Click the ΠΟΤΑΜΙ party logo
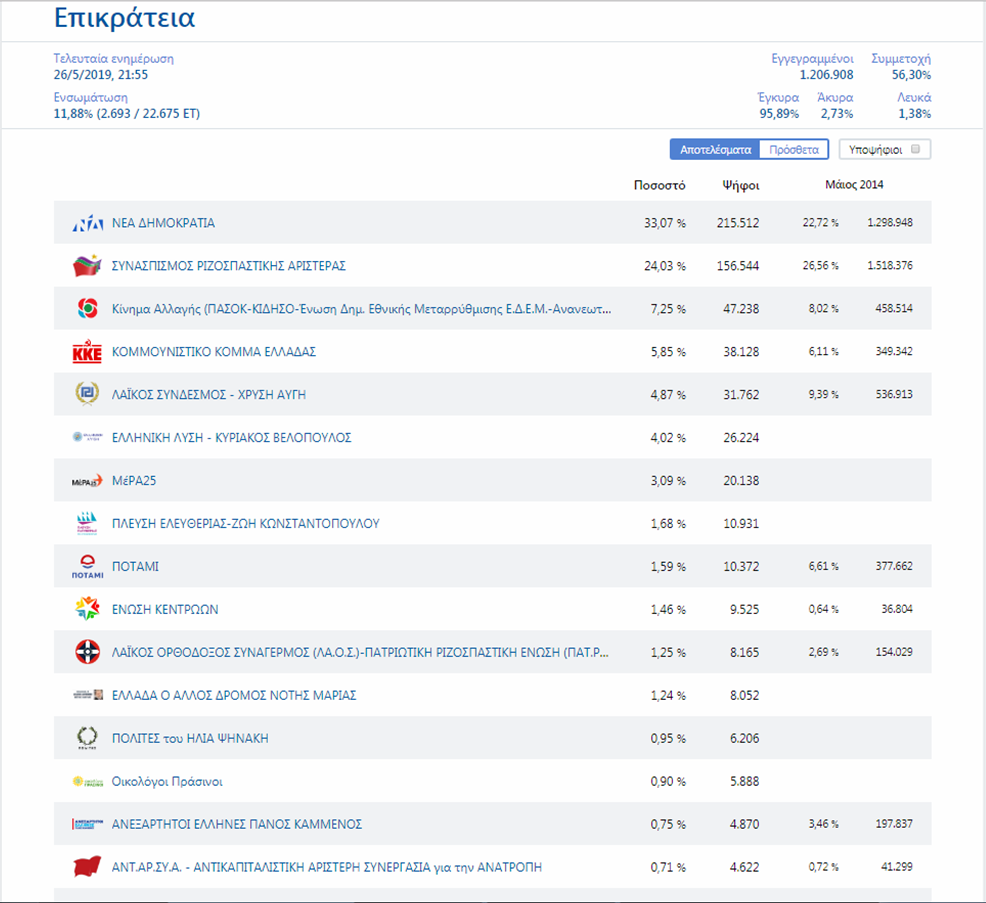This screenshot has width=986, height=903. click(x=87, y=567)
